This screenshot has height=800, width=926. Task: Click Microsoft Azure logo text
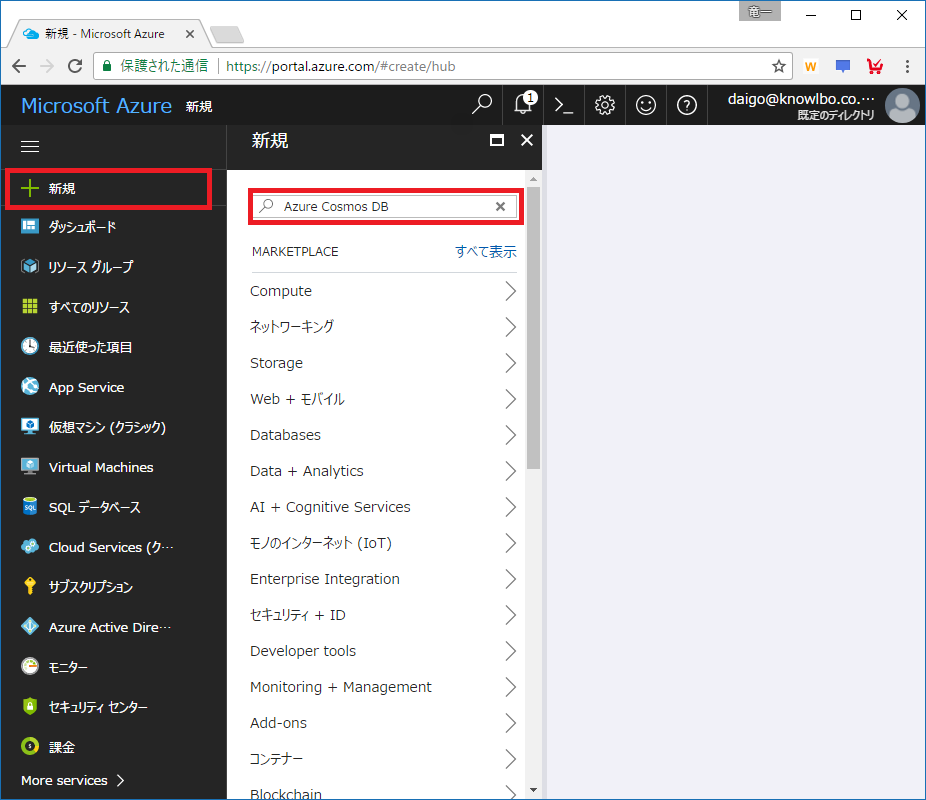(96, 106)
